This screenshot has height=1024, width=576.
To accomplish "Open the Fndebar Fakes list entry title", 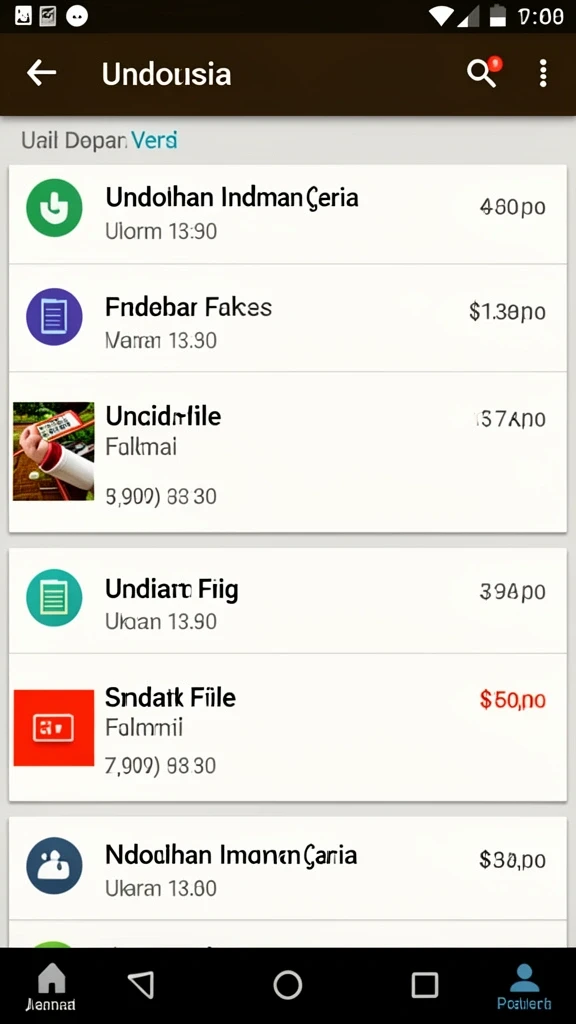I will coord(189,307).
